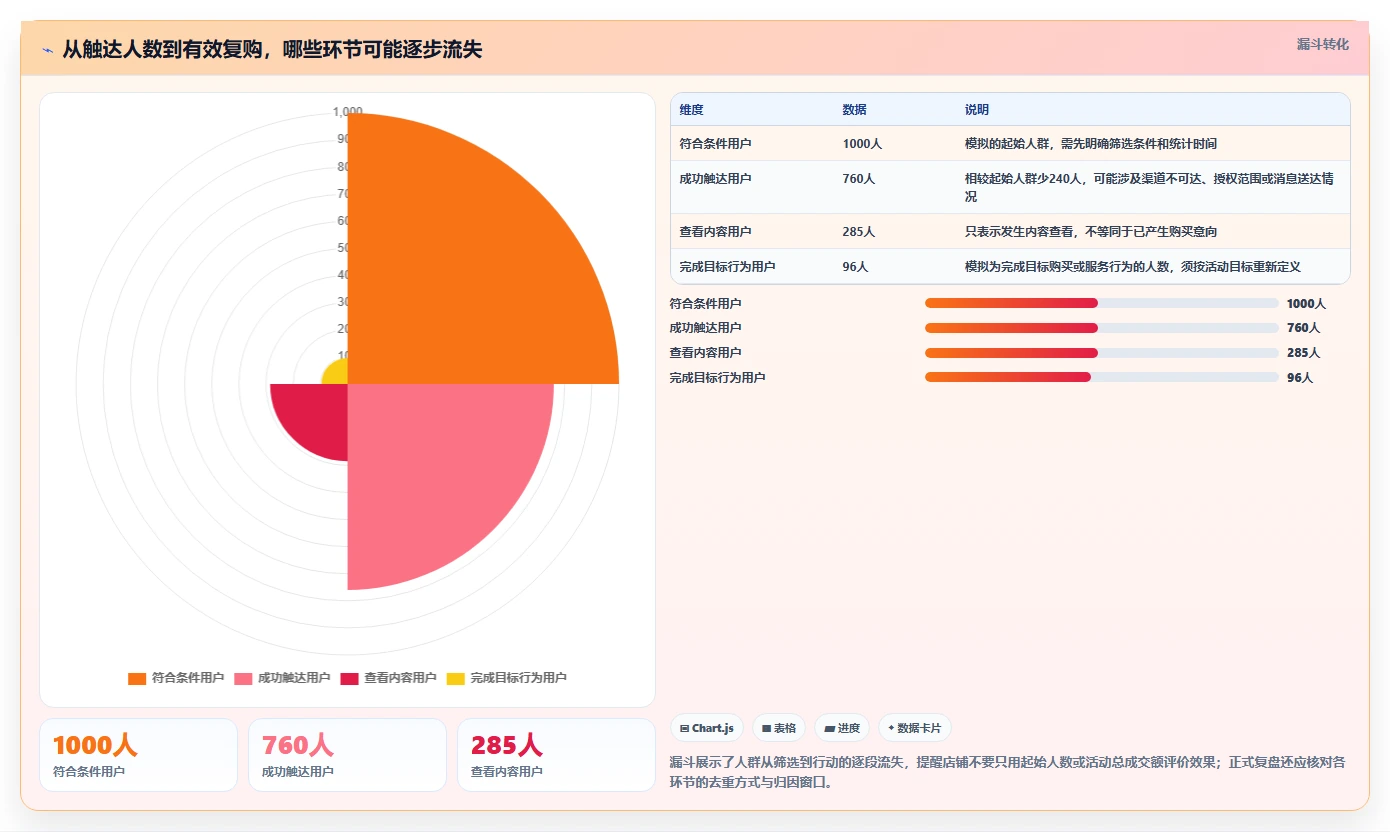The height and width of the screenshot is (832, 1390).
Task: Toggle the 查看内容用户 legend item
Action: [x=388, y=678]
